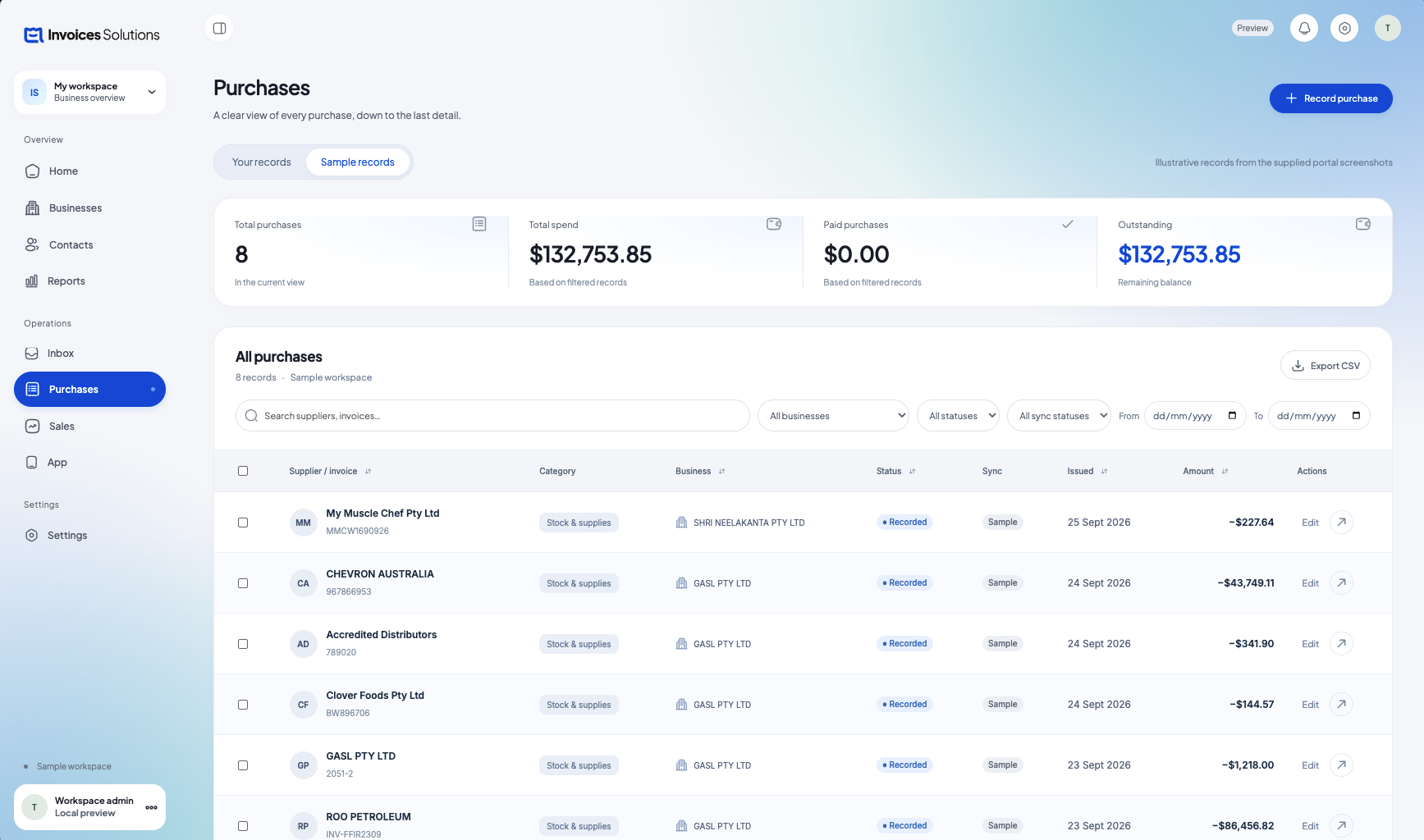Open the All sync statuses dropdown

click(1059, 416)
